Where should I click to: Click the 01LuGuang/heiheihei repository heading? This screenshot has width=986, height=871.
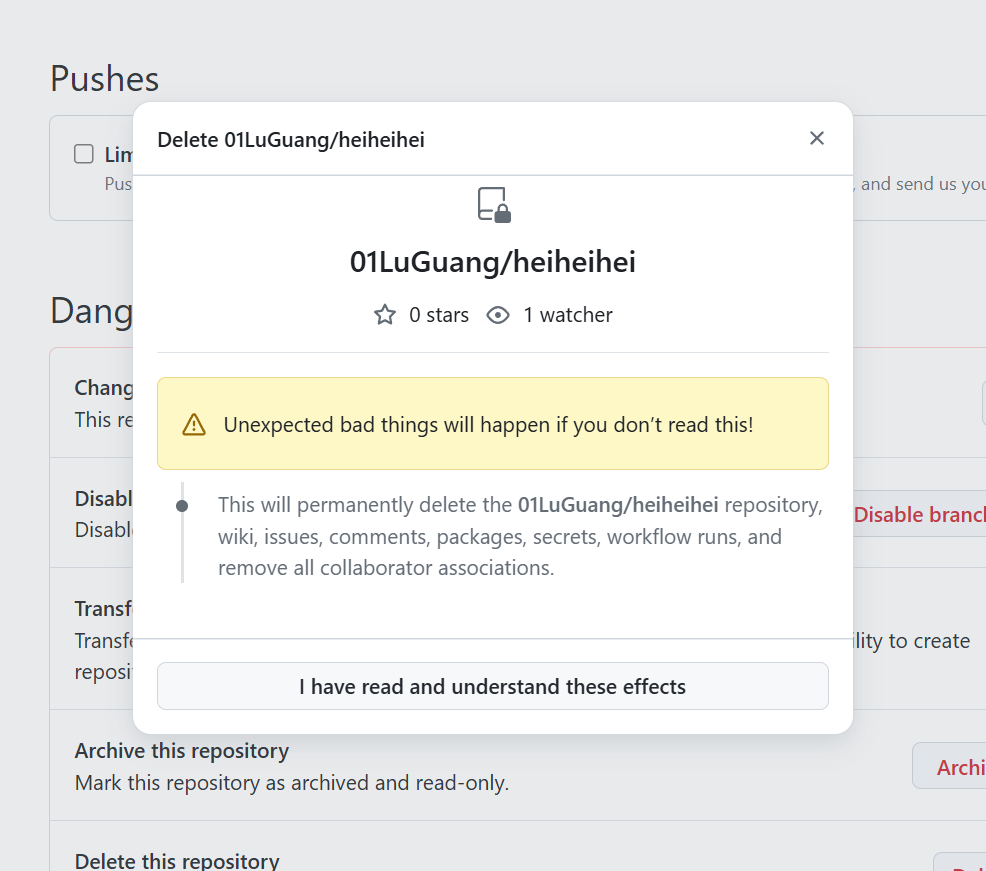(x=492, y=262)
